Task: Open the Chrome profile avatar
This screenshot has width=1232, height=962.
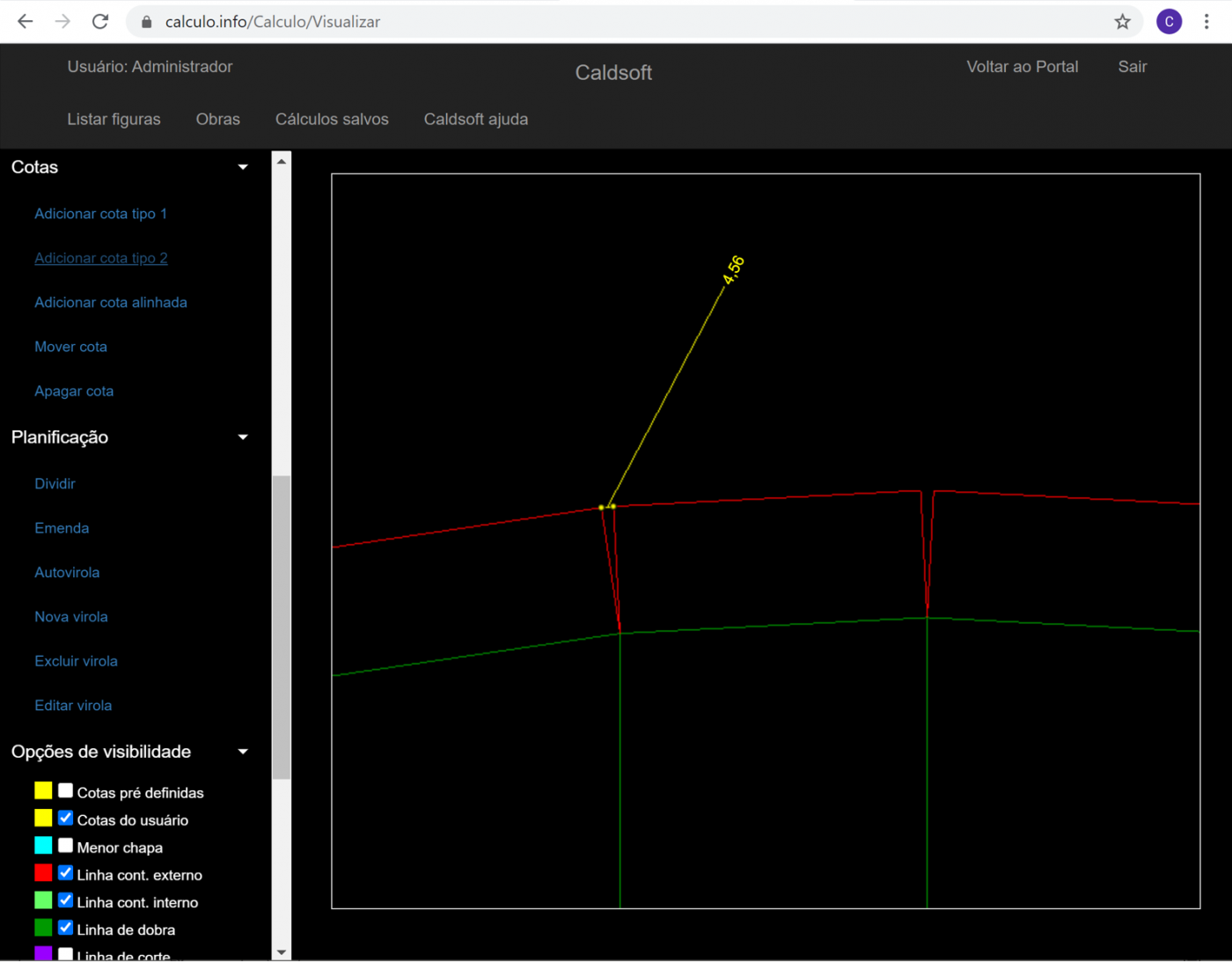Action: 1169,22
